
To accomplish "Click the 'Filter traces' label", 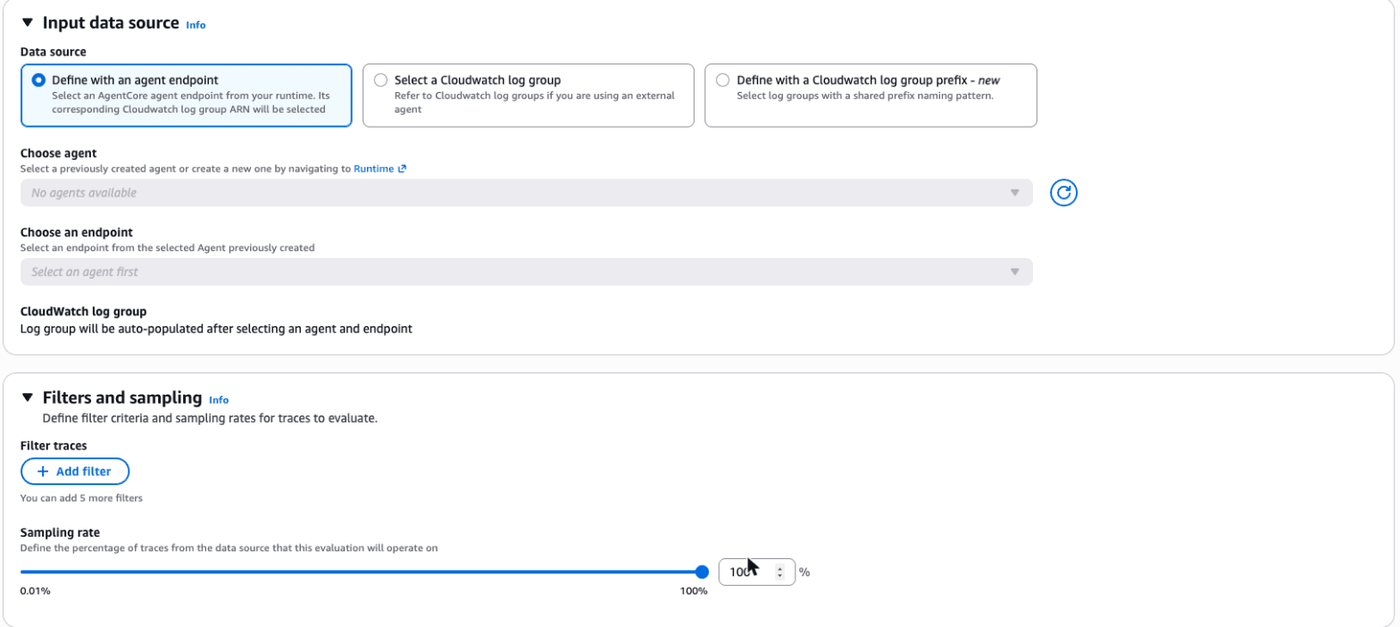I will [x=53, y=446].
